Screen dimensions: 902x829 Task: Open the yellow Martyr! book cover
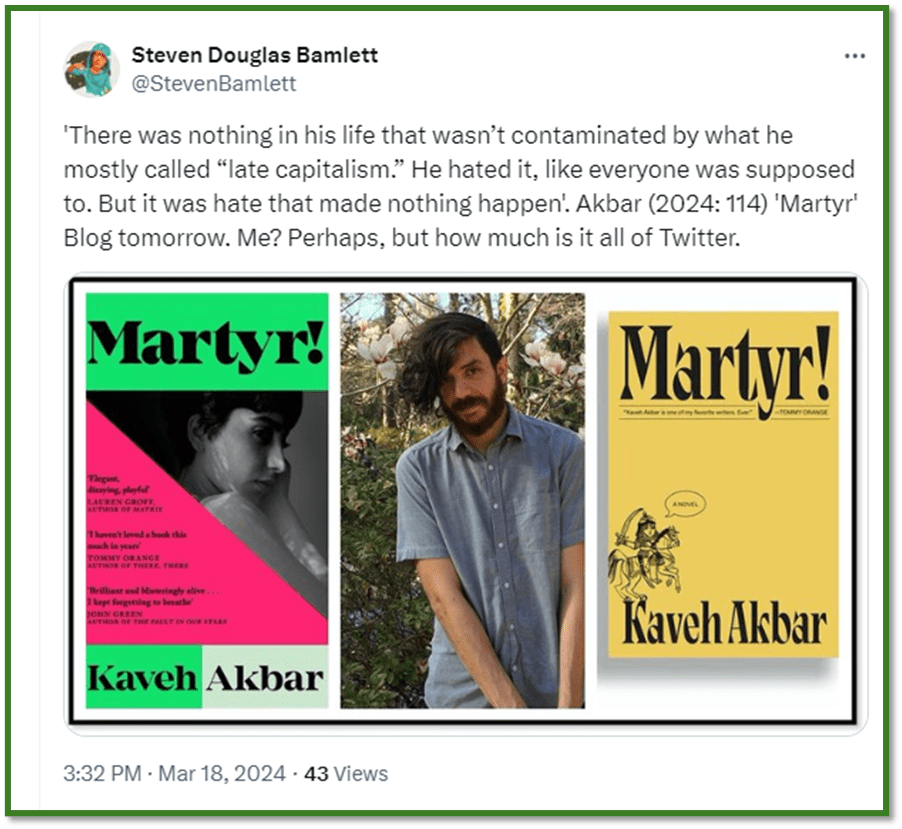click(723, 484)
